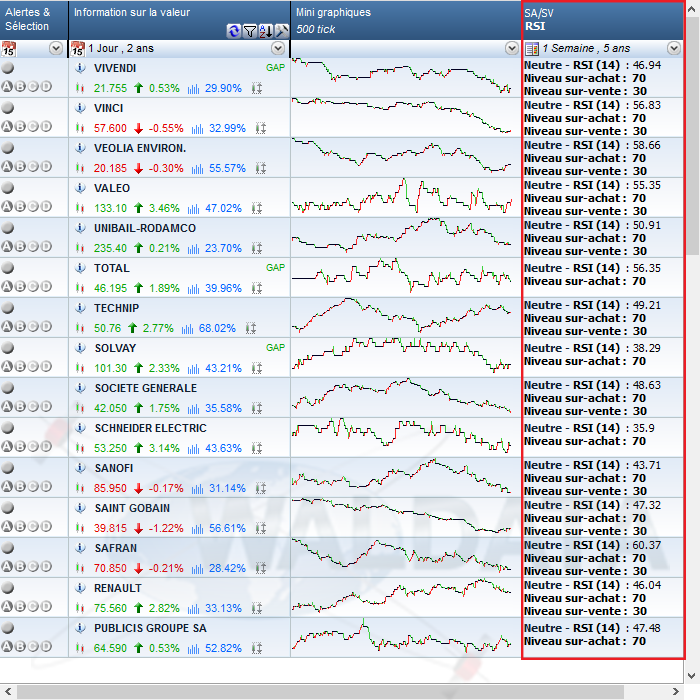Click the range icon at end of SCHNEIDER ELECTRIC row
This screenshot has width=700, height=700.
click(257, 448)
